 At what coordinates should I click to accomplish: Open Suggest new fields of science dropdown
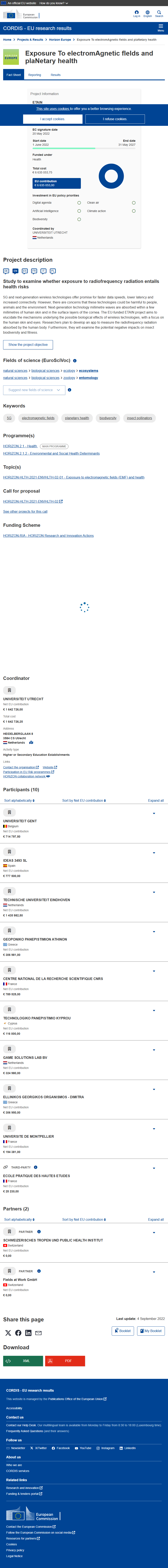coord(34,390)
